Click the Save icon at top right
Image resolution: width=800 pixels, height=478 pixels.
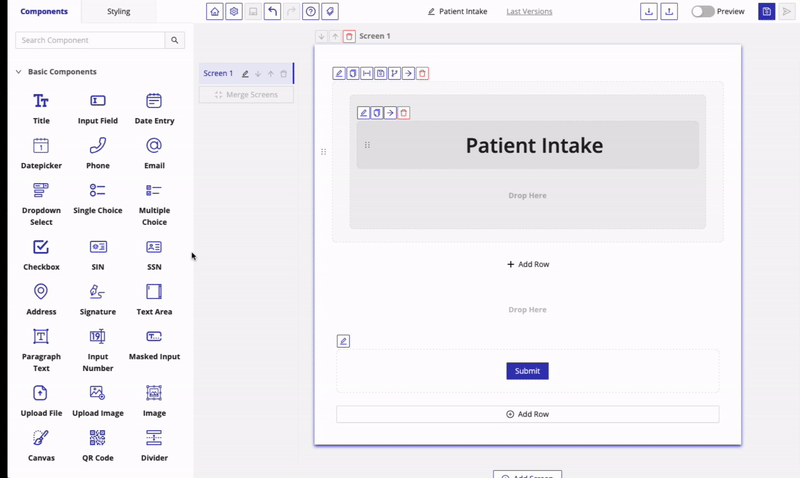(x=766, y=12)
